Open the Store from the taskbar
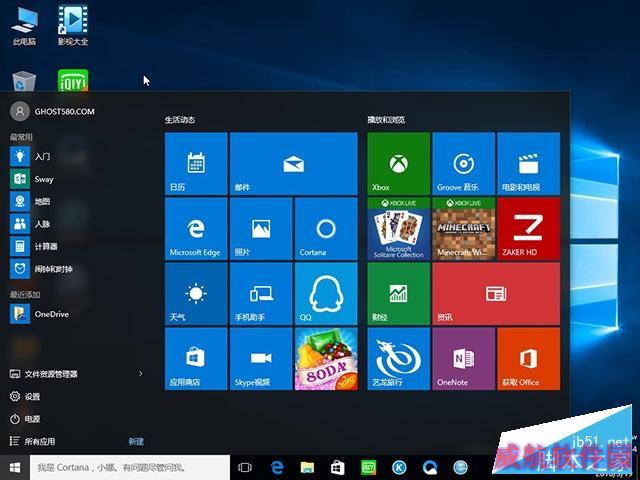The width and height of the screenshot is (640, 480). [x=338, y=467]
